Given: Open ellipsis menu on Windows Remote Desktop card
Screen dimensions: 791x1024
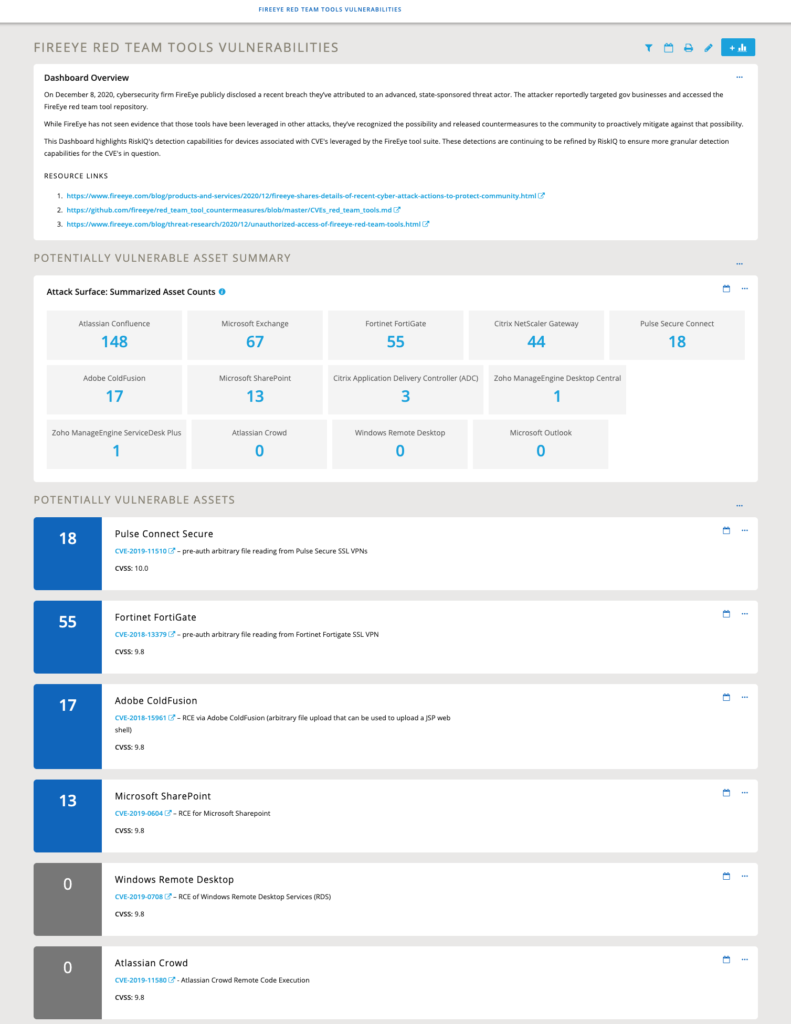Looking at the screenshot, I should point(745,876).
